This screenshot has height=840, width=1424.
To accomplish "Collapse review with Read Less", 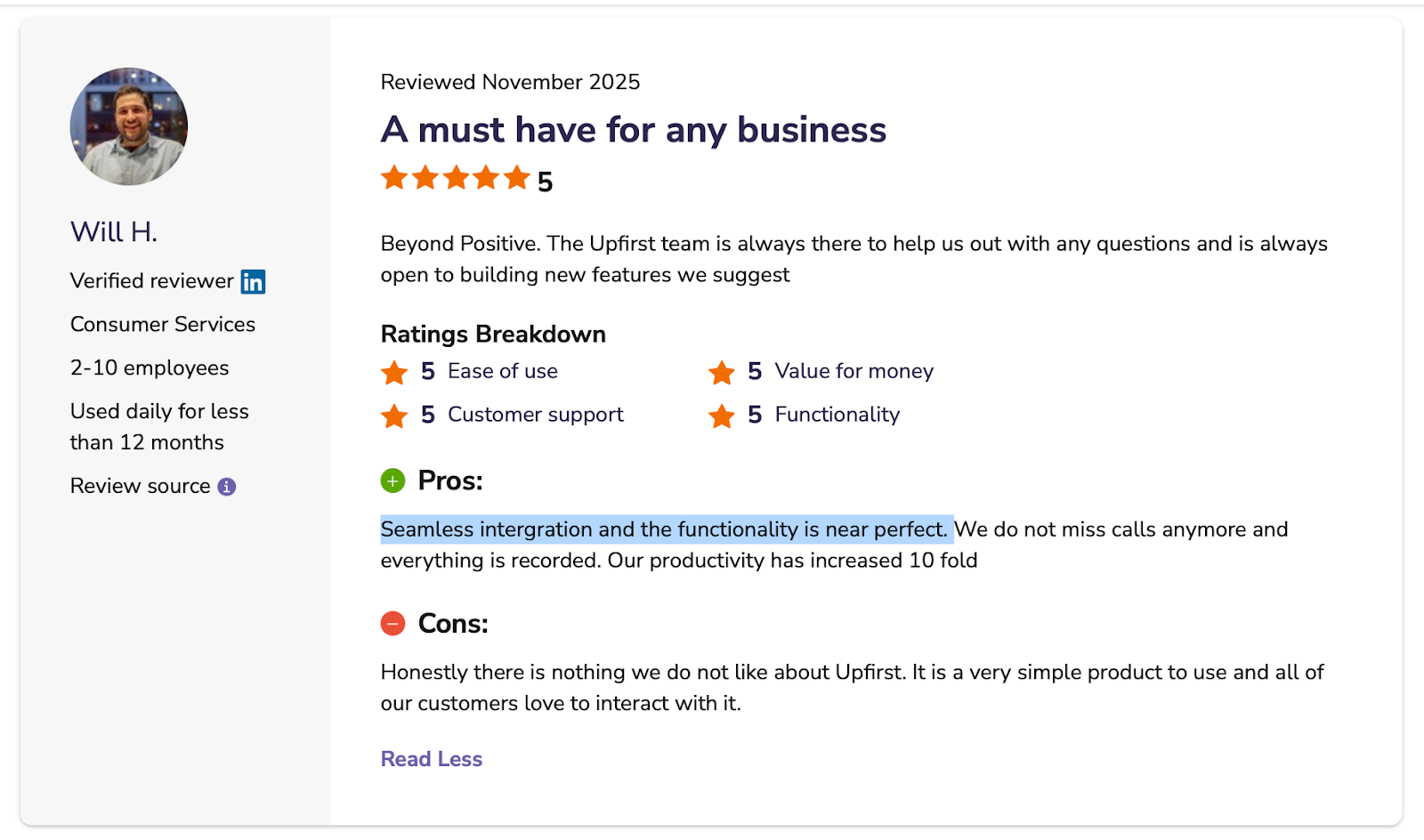I will 432,759.
